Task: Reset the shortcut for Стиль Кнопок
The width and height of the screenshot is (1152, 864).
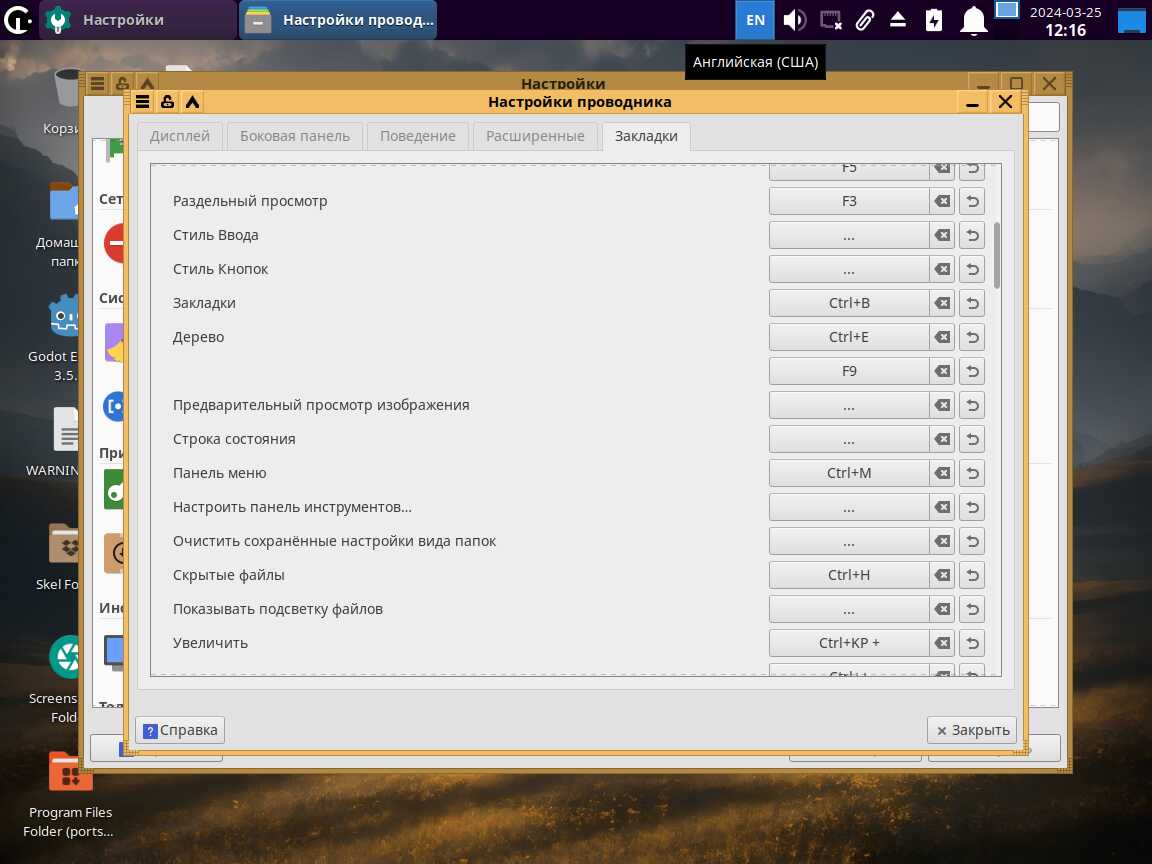Action: coord(972,269)
